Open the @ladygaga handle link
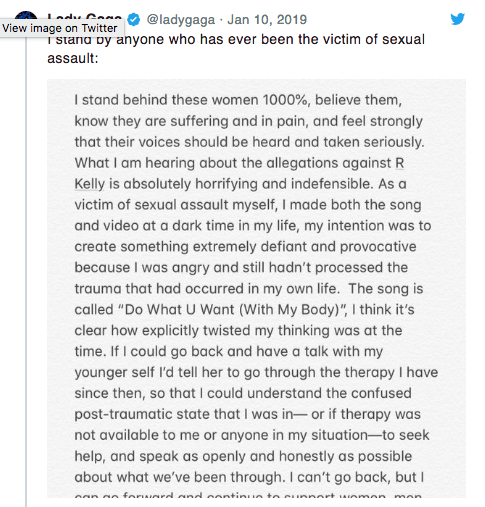The width and height of the screenshot is (485, 507). (181, 20)
